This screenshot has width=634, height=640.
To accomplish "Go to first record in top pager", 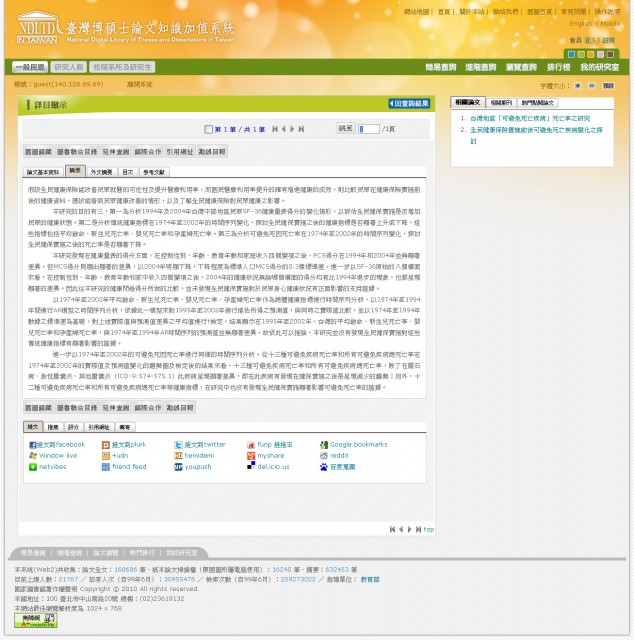I will pos(275,129).
